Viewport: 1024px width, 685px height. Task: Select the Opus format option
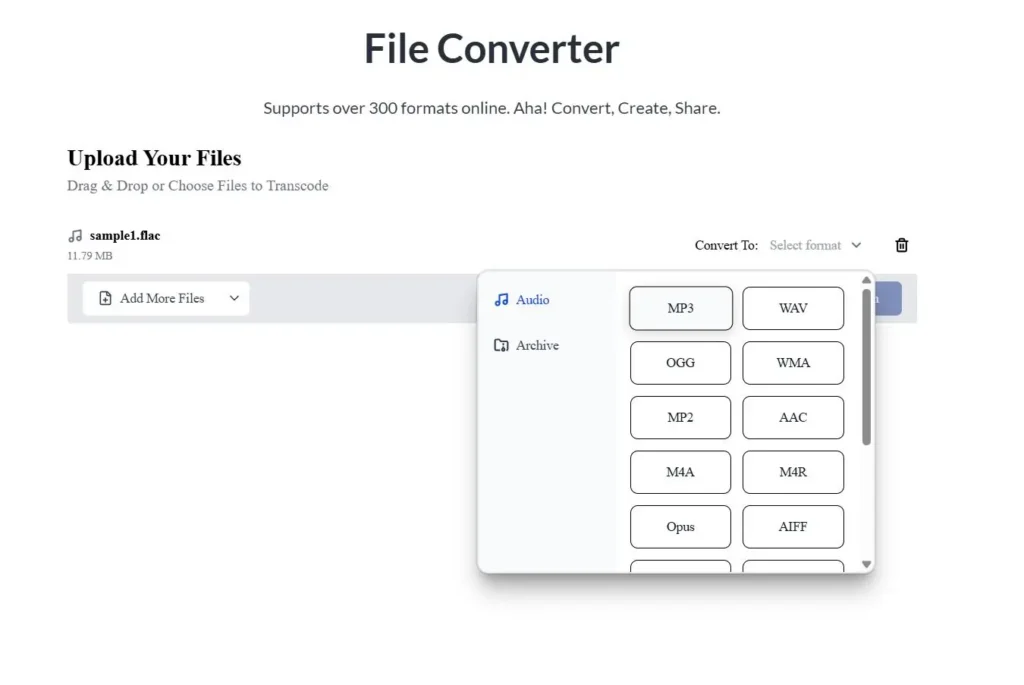coord(680,527)
